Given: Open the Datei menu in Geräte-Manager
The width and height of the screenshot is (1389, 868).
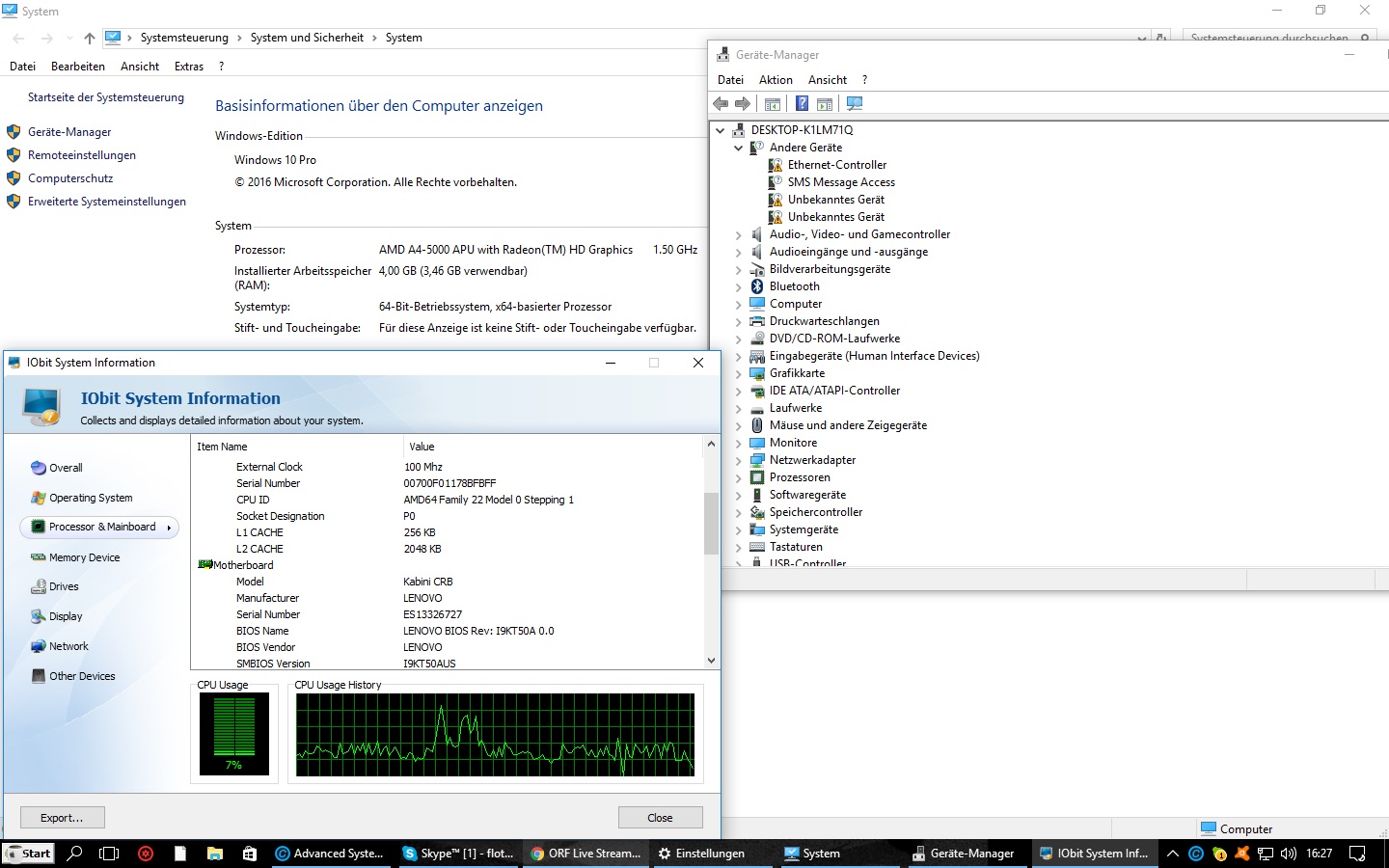Looking at the screenshot, I should [x=730, y=80].
